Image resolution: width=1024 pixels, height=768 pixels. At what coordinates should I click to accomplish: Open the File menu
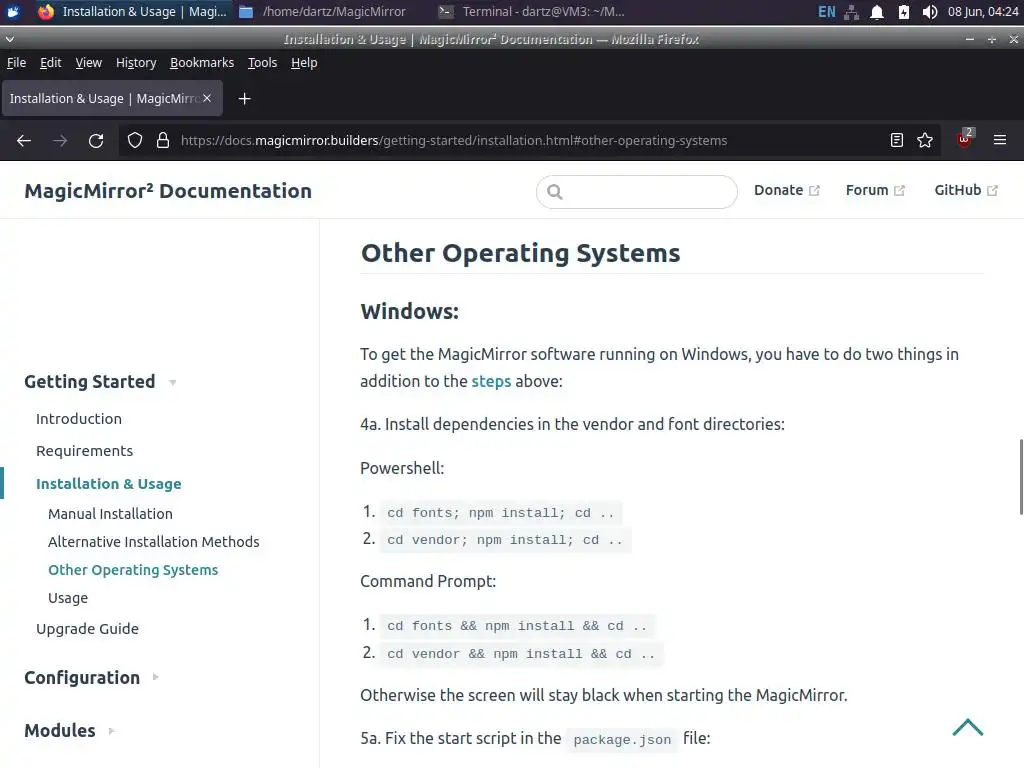coord(16,63)
